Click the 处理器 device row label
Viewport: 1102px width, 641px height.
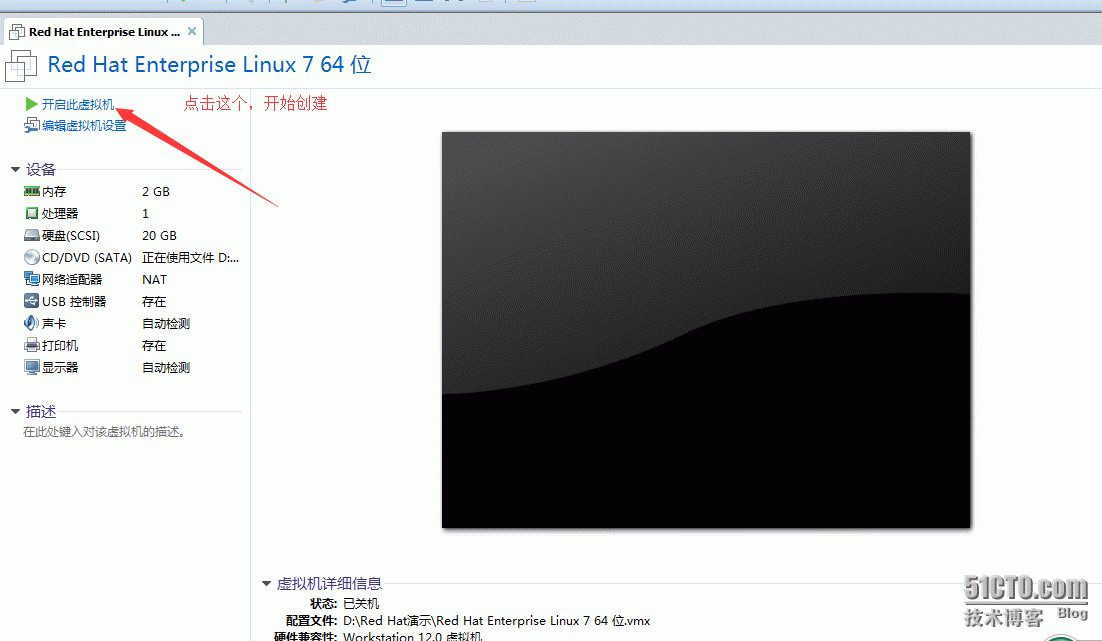point(60,214)
